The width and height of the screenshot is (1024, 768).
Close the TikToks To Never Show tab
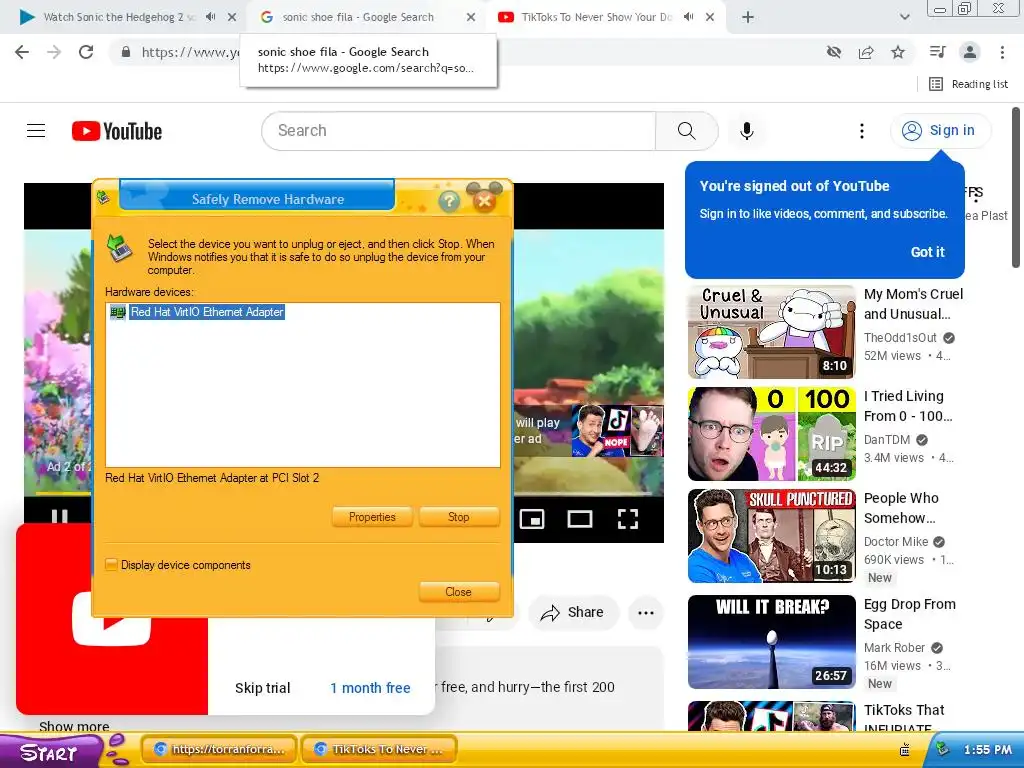tap(710, 18)
